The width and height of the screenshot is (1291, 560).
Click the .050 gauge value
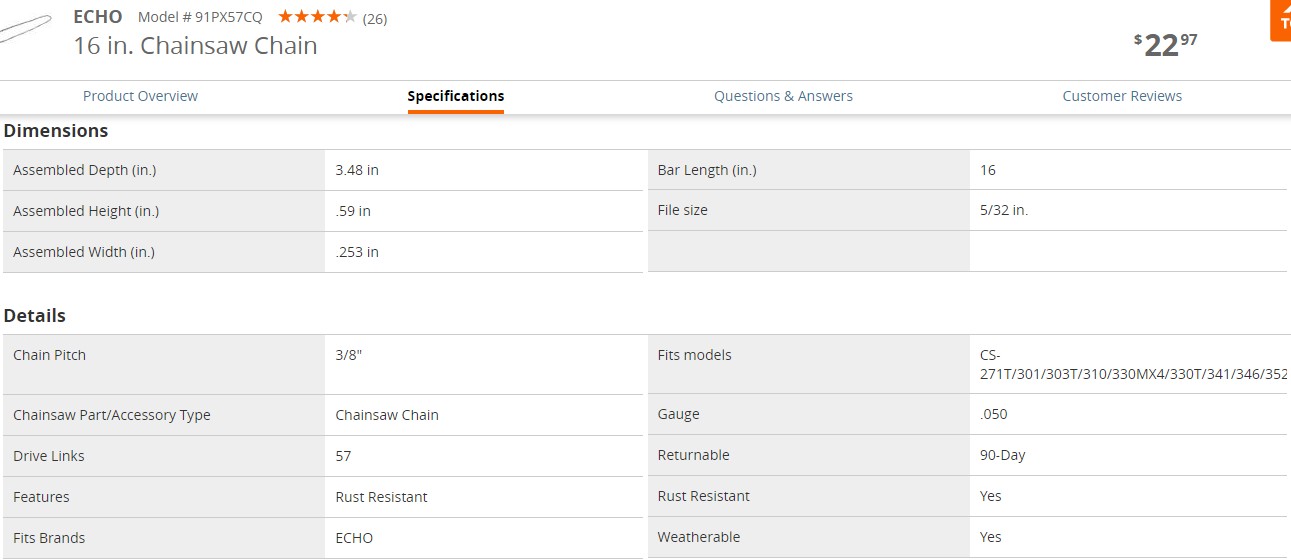pos(994,414)
